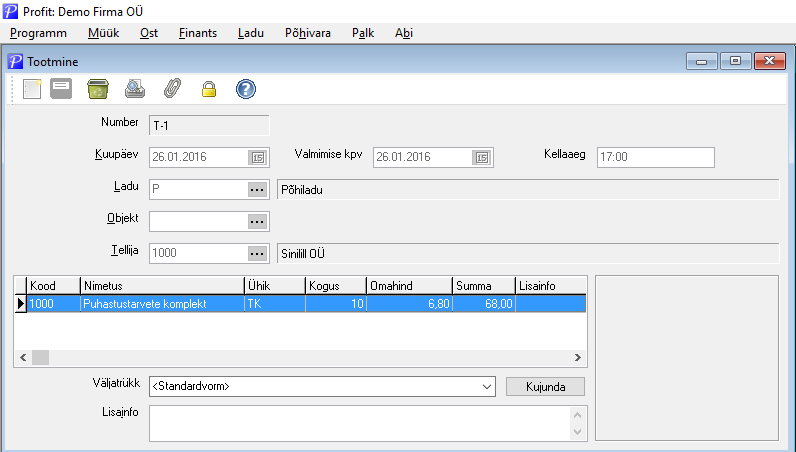The height and width of the screenshot is (452, 796).
Task: Browse objects with Objekt ellipsis button
Action: (x=257, y=221)
